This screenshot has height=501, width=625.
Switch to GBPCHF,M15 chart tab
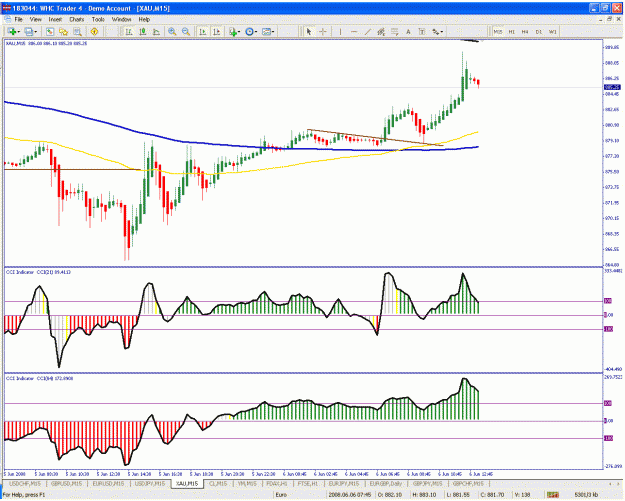click(x=468, y=483)
